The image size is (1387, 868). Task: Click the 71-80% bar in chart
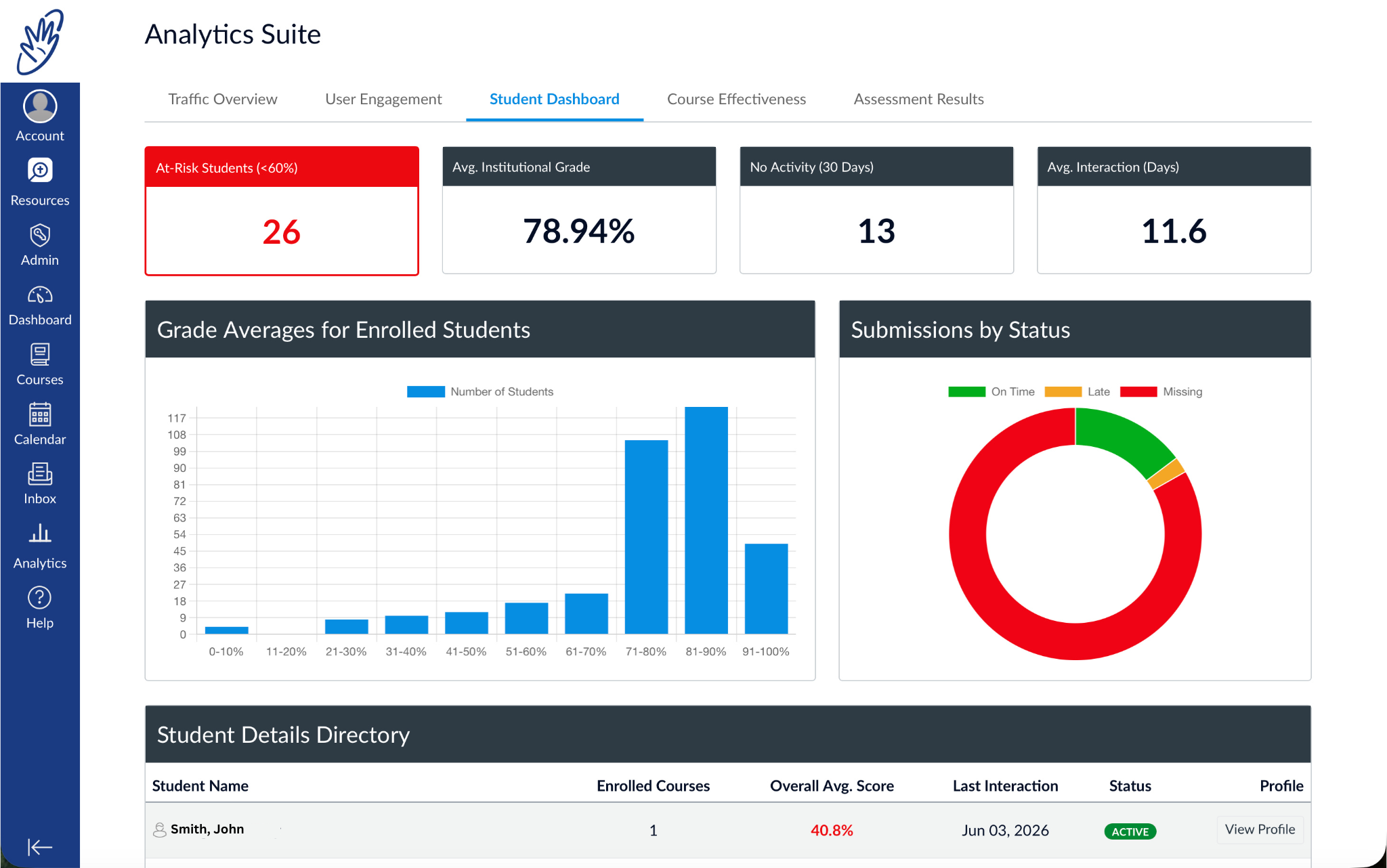click(646, 537)
